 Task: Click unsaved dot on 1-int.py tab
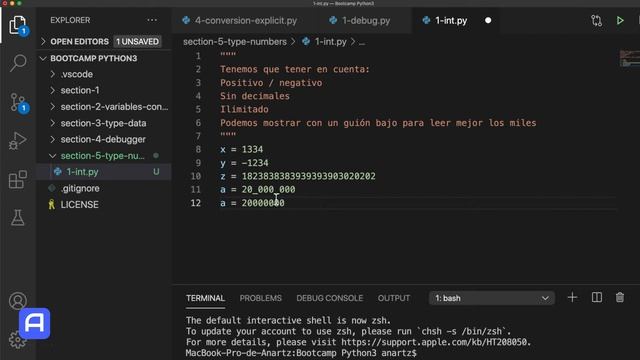tap(488, 20)
